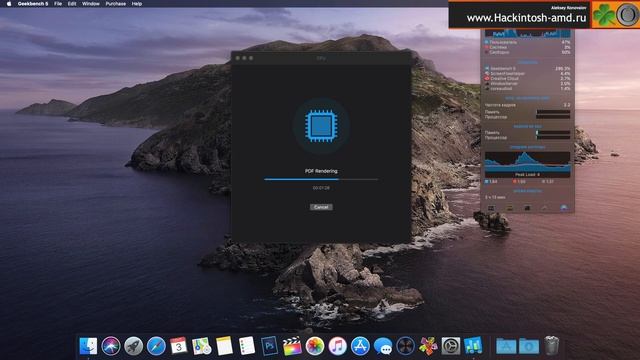Launch Siri from the Dock
Viewport: 640px width, 360px height.
[111, 346]
